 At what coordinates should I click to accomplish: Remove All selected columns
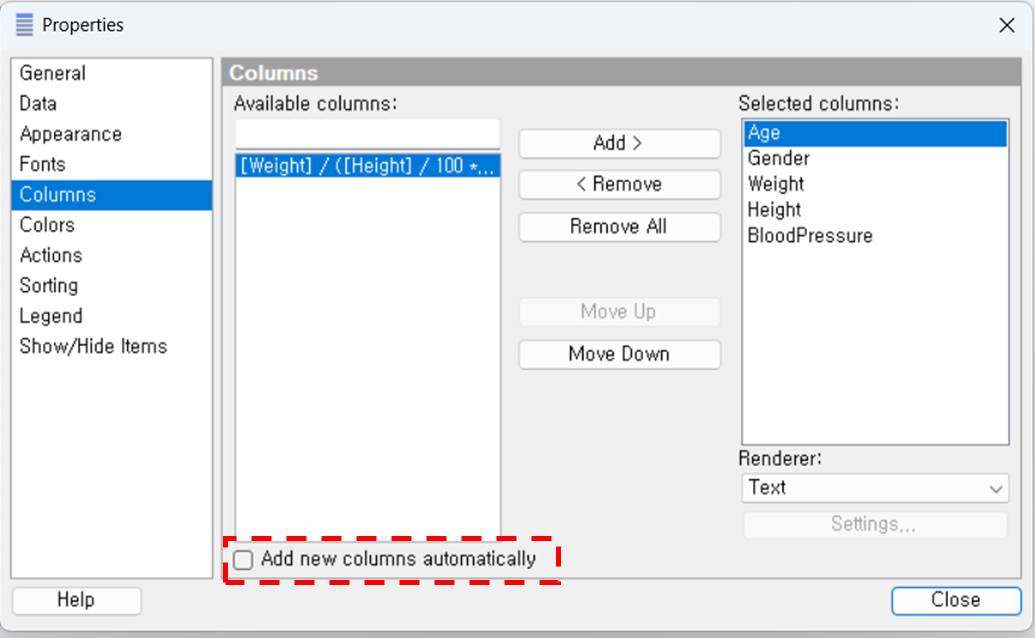(619, 227)
